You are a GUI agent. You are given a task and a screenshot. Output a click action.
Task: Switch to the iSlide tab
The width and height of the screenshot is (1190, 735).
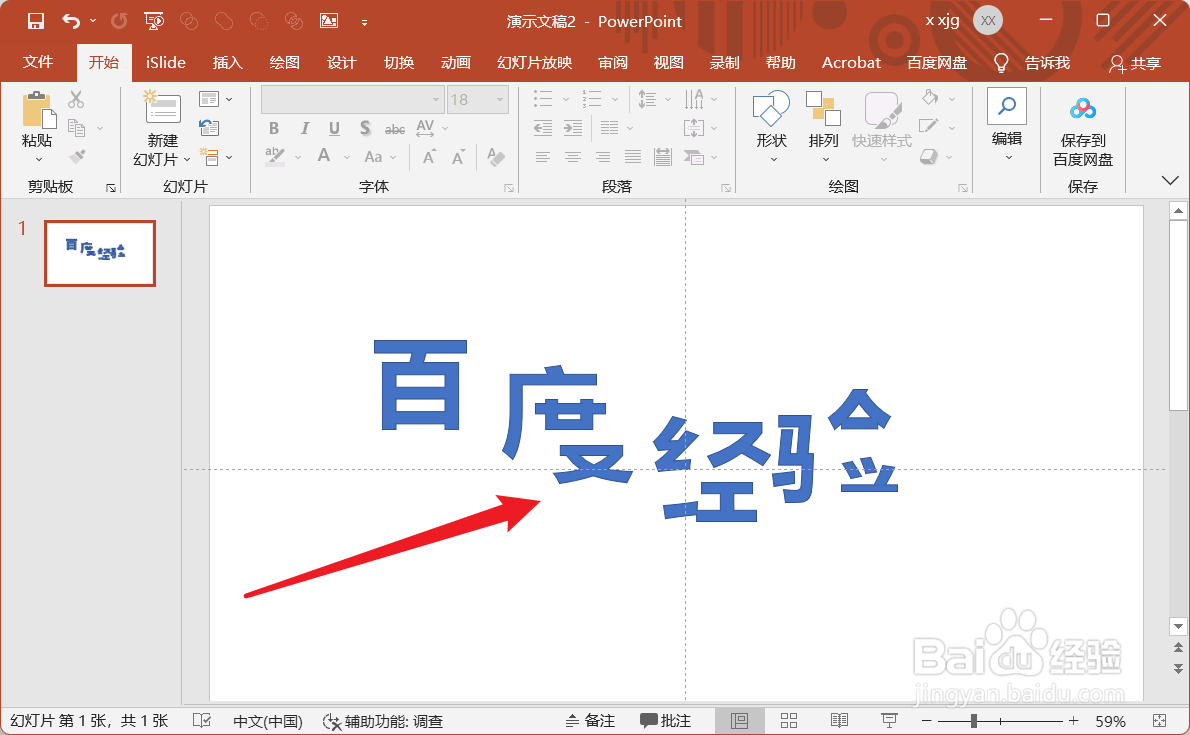[165, 62]
